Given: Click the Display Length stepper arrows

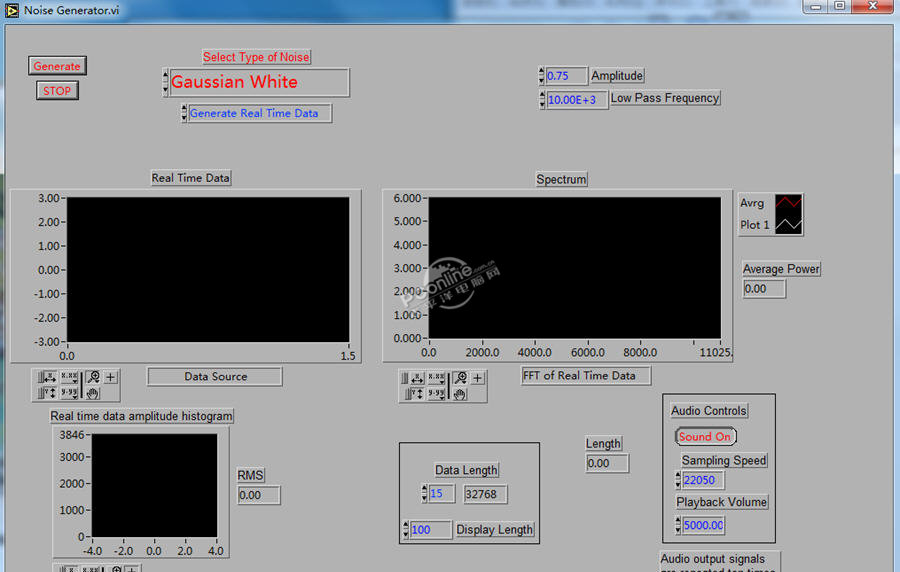Looking at the screenshot, I should 406,530.
